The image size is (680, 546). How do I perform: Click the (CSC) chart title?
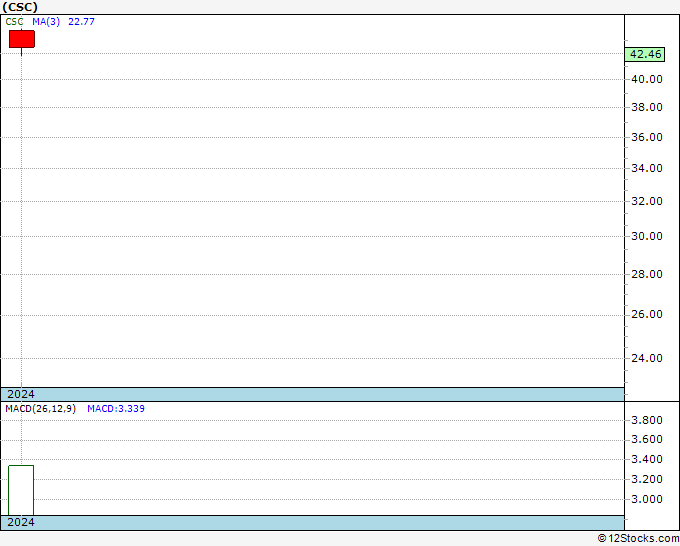[x=20, y=7]
